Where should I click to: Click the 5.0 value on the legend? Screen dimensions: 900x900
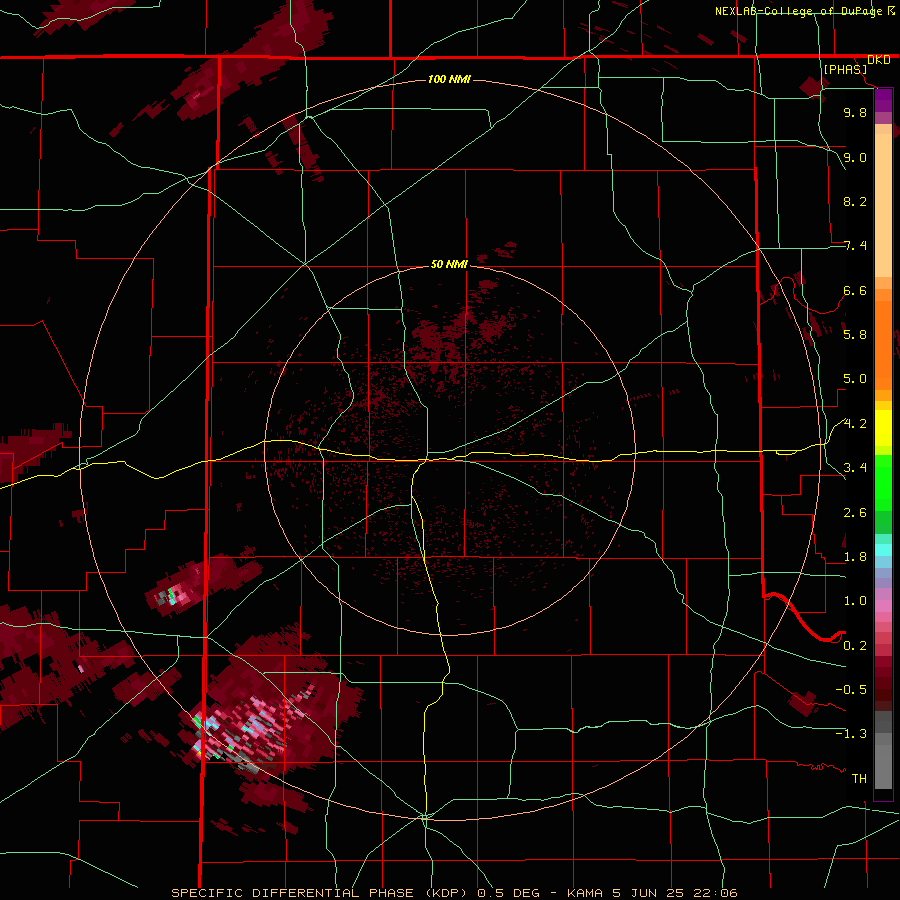coord(855,379)
